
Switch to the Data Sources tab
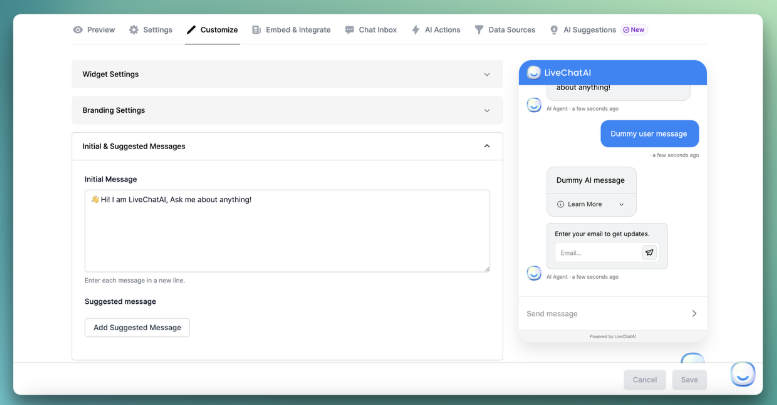505,30
